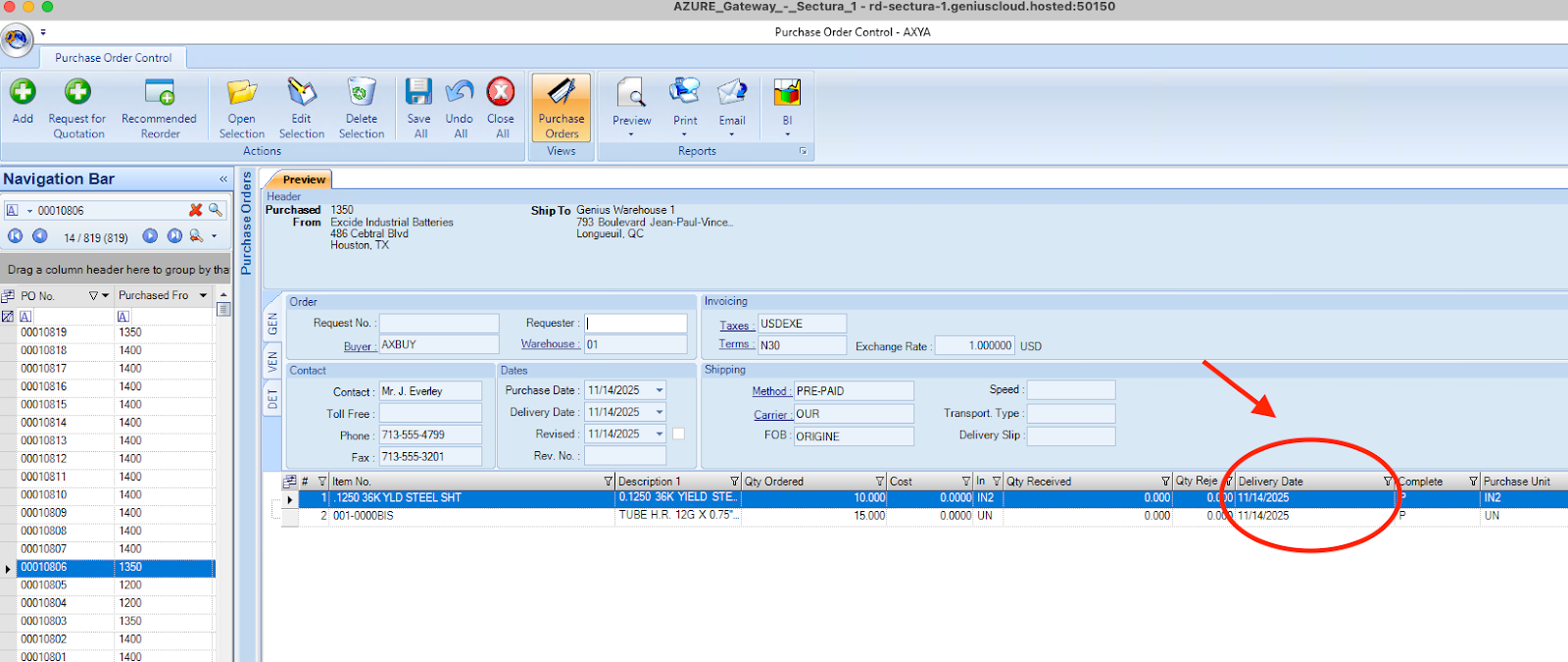Open the Recommended Reorder tool
Screen dimensions: 1568x662
tap(159, 93)
